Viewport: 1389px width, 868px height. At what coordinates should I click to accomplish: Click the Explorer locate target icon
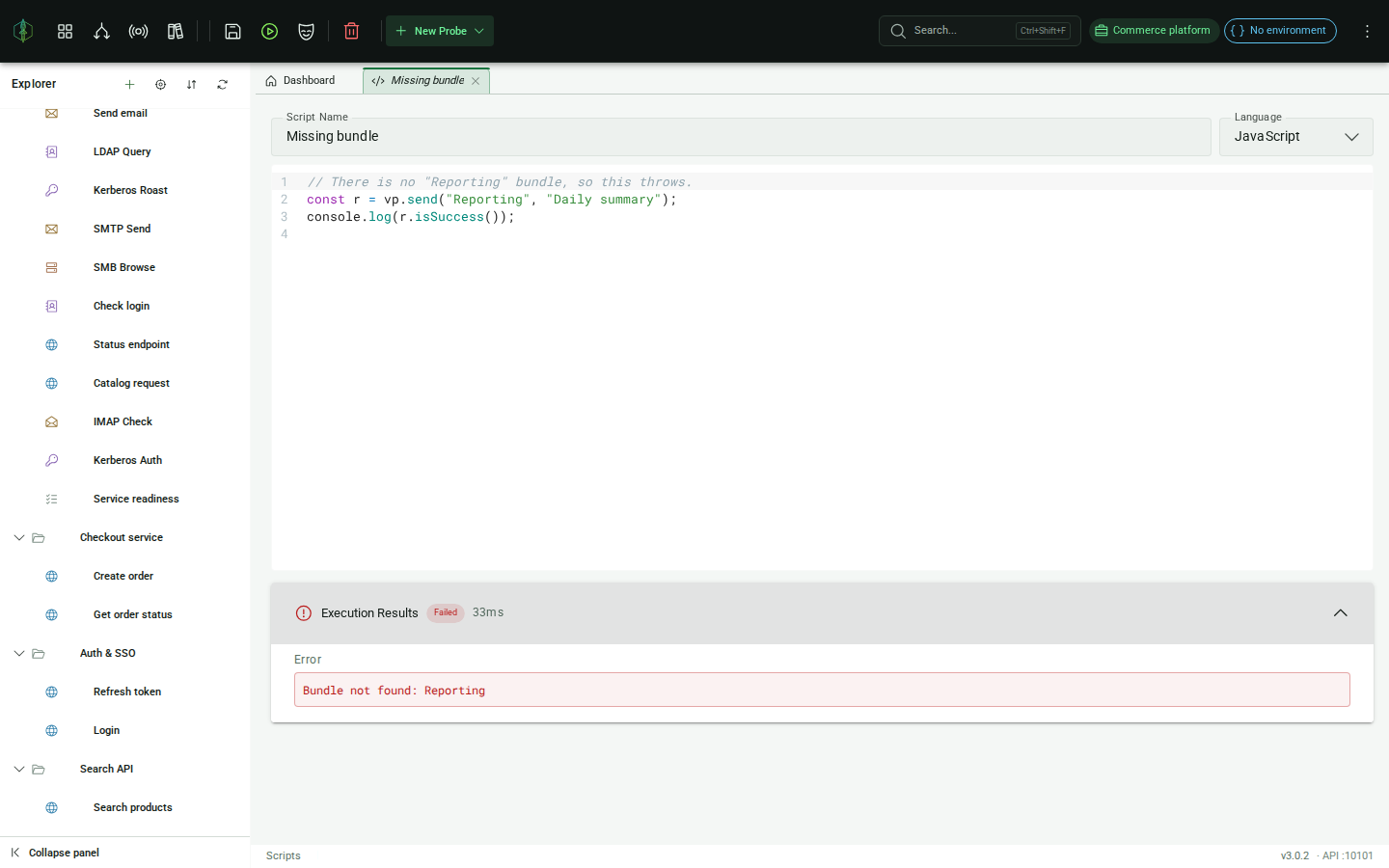click(160, 84)
